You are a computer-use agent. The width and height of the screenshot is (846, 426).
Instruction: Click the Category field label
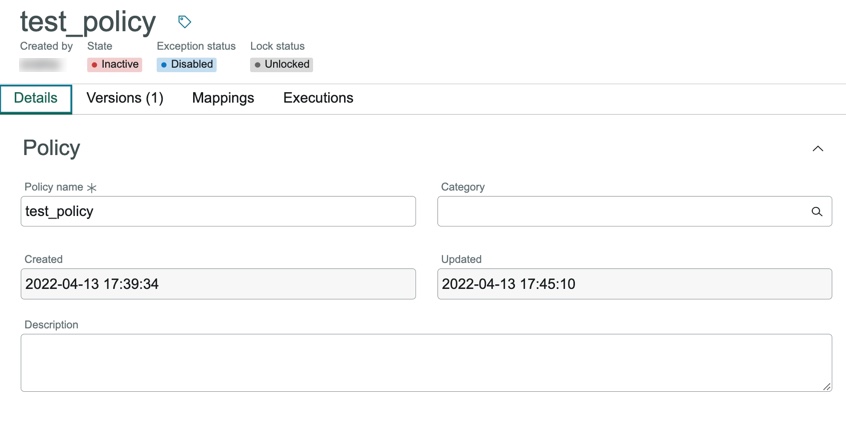click(x=462, y=187)
